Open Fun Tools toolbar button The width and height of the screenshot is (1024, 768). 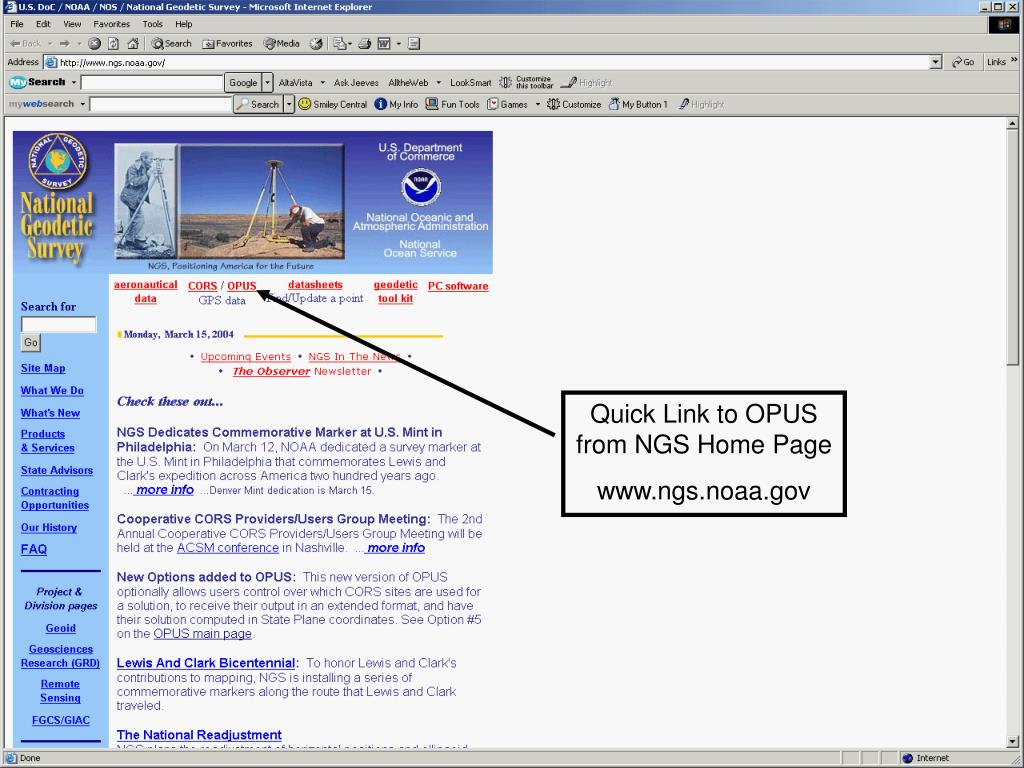[x=453, y=104]
